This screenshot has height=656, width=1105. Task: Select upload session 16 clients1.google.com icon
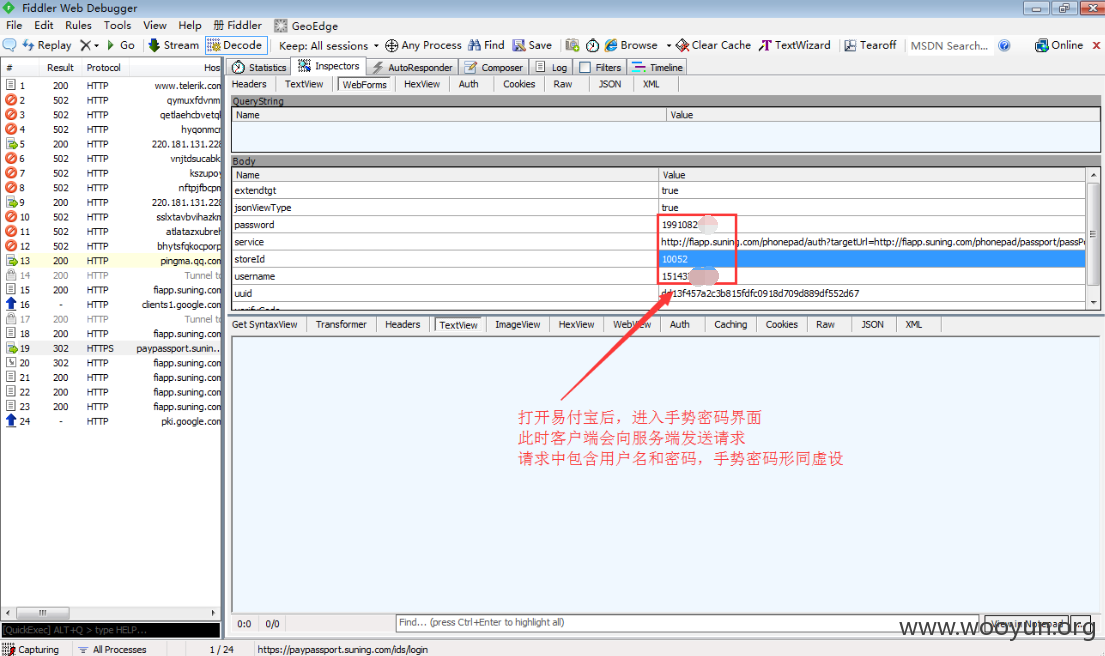click(11, 304)
